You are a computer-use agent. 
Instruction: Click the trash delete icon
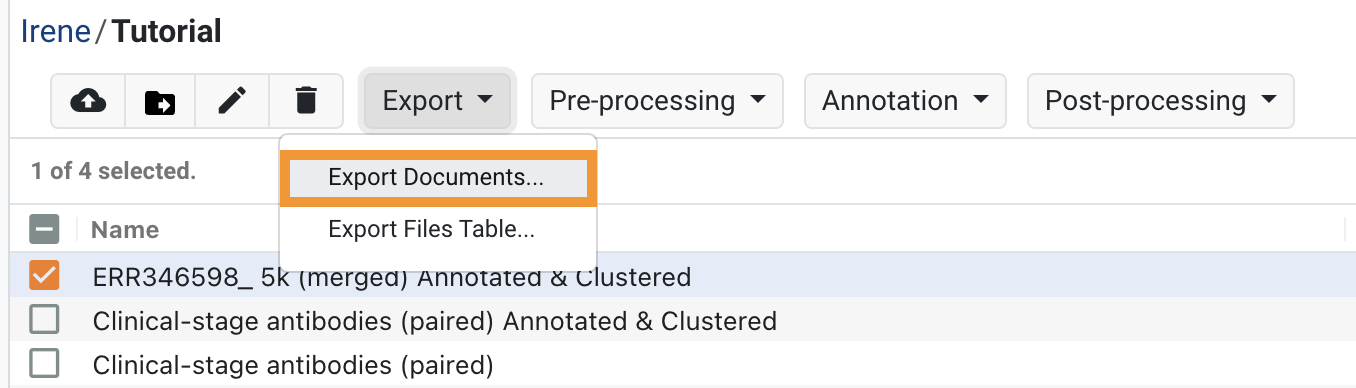[x=306, y=101]
